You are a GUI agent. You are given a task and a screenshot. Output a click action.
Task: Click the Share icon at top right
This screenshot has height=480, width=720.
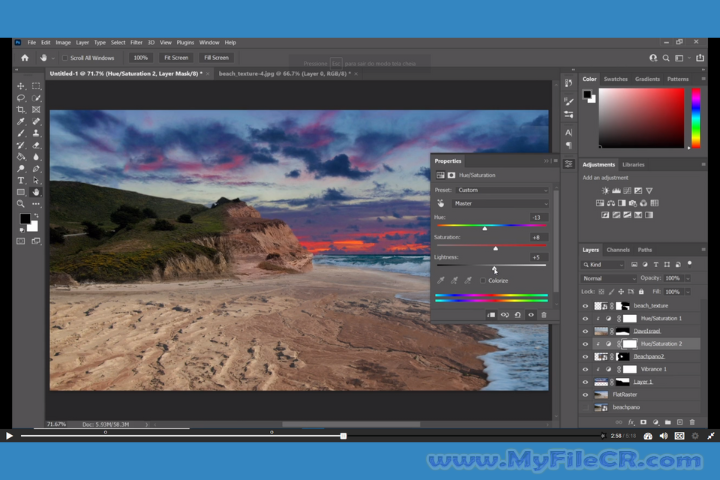[x=700, y=58]
